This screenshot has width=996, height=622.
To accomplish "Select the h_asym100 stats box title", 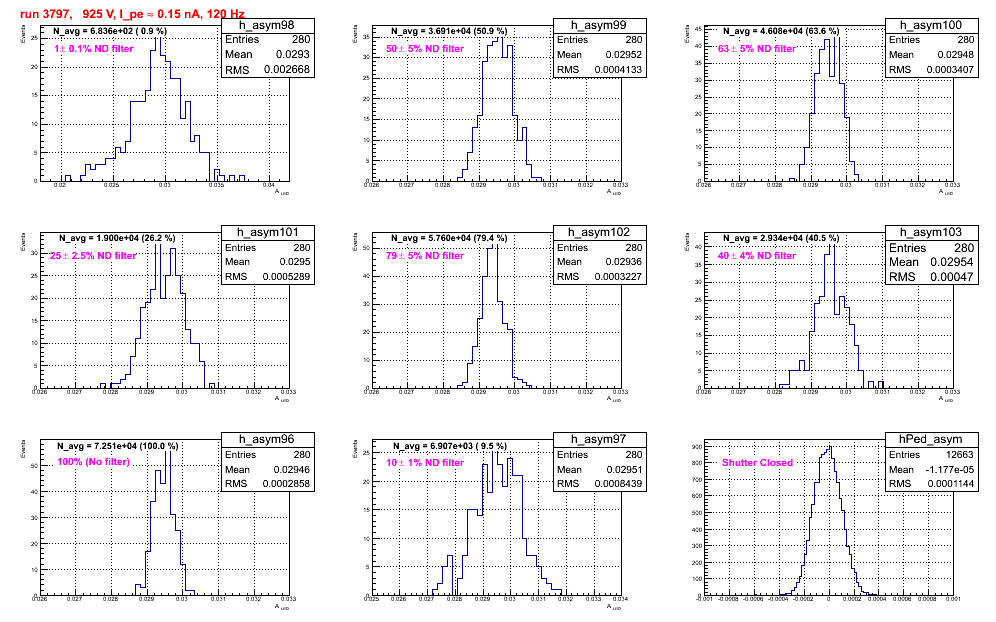I will point(931,25).
